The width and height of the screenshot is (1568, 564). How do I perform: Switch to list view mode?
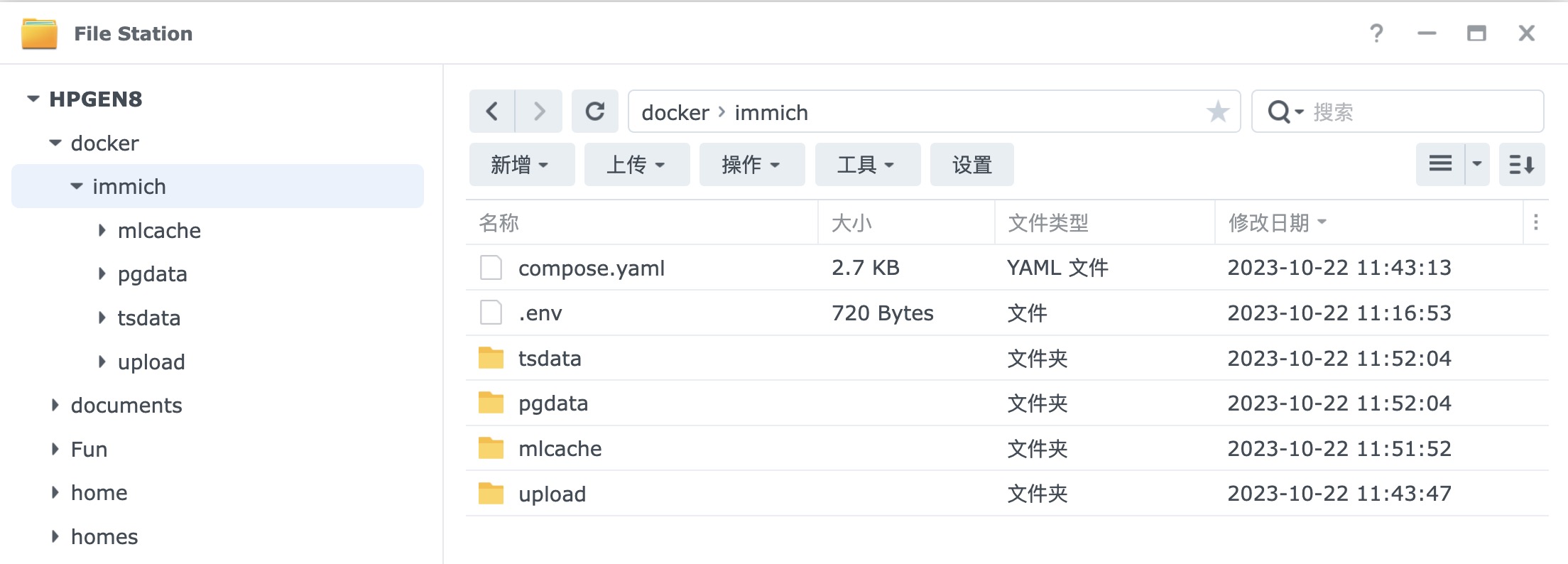[x=1440, y=164]
